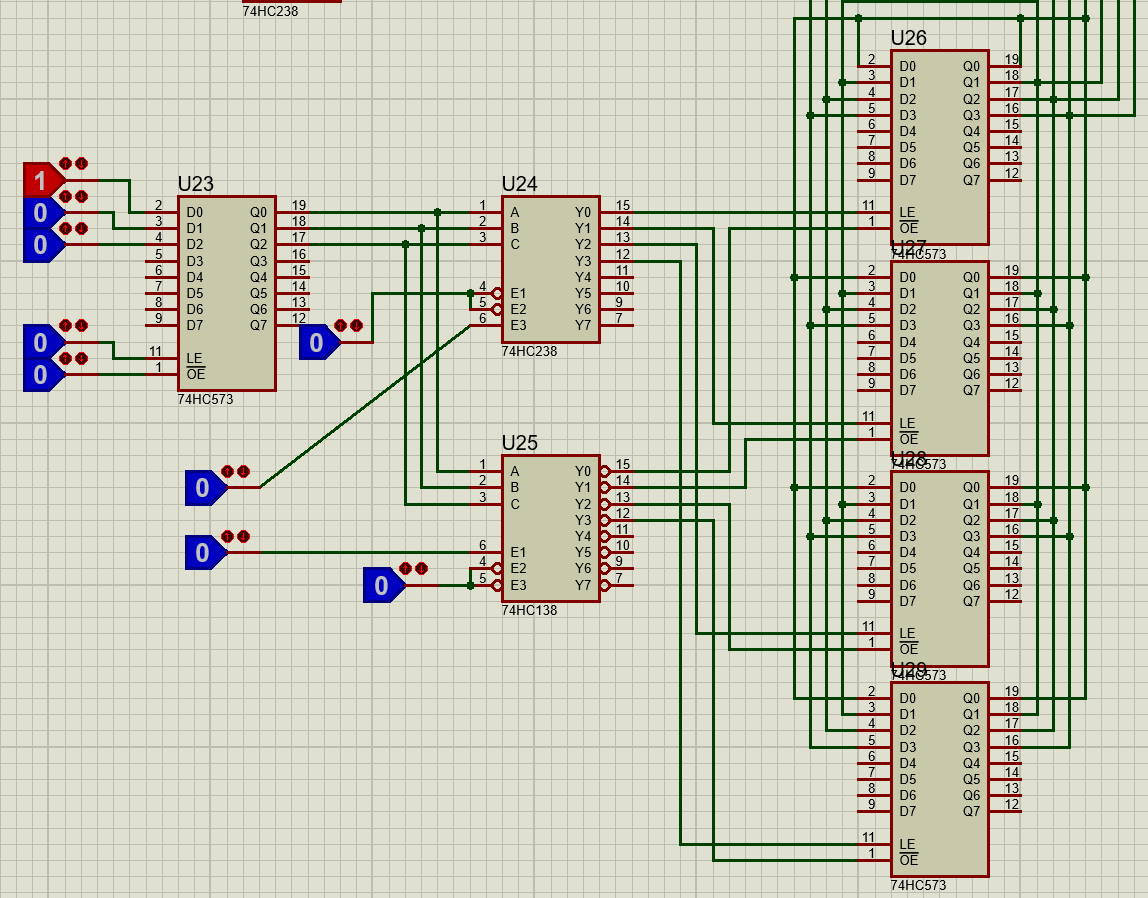1148x898 pixels.
Task: Toggle the logic state wired to U25 E1
Action: (202, 552)
